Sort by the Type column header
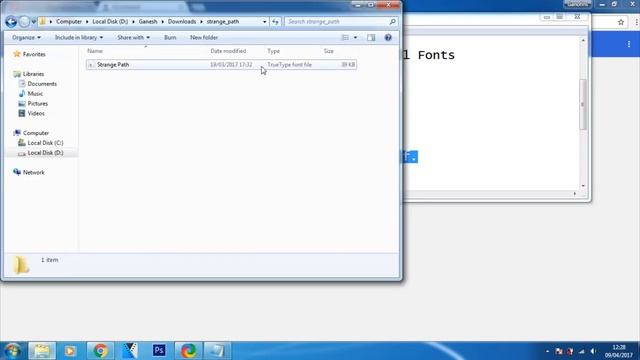This screenshot has height=360, width=640. 273,51
